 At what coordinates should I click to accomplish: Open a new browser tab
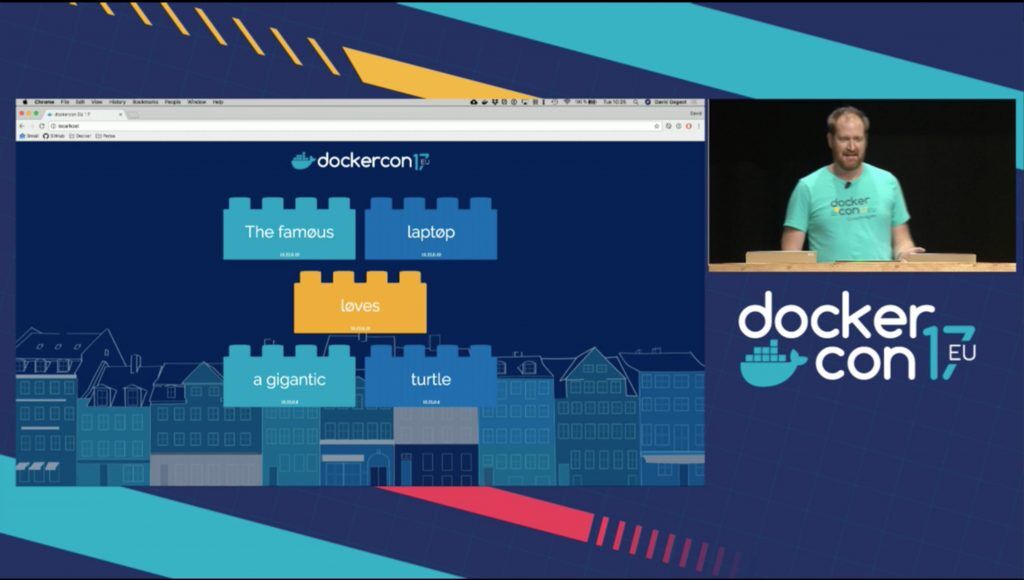[133, 115]
